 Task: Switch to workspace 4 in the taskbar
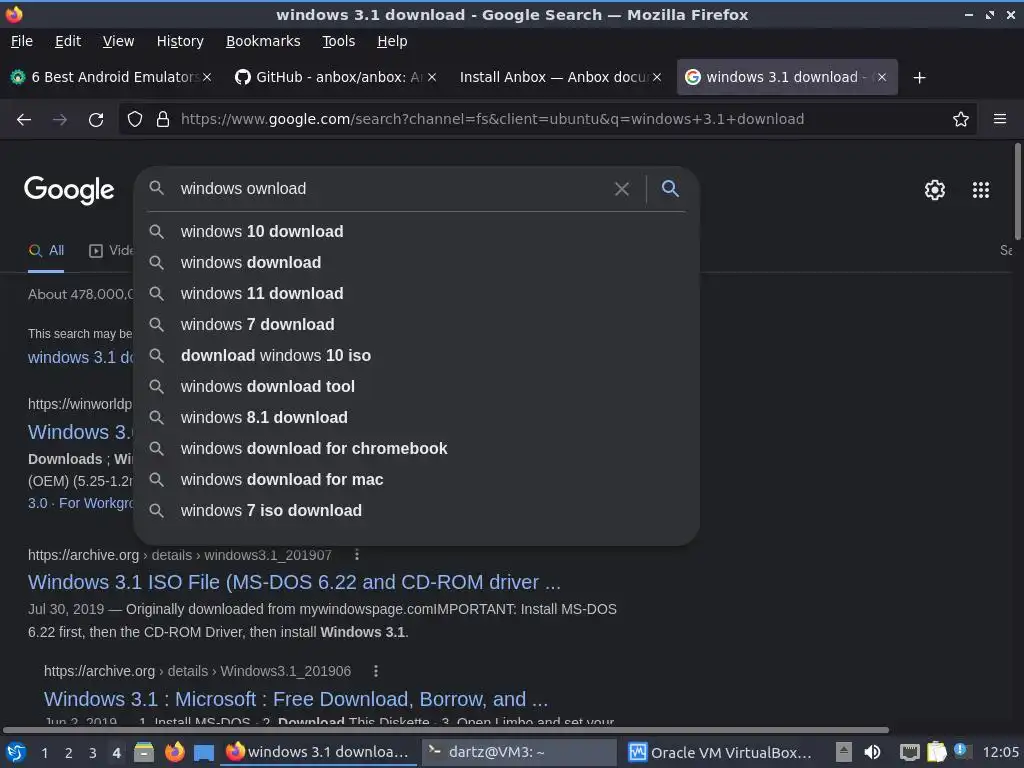pos(117,753)
